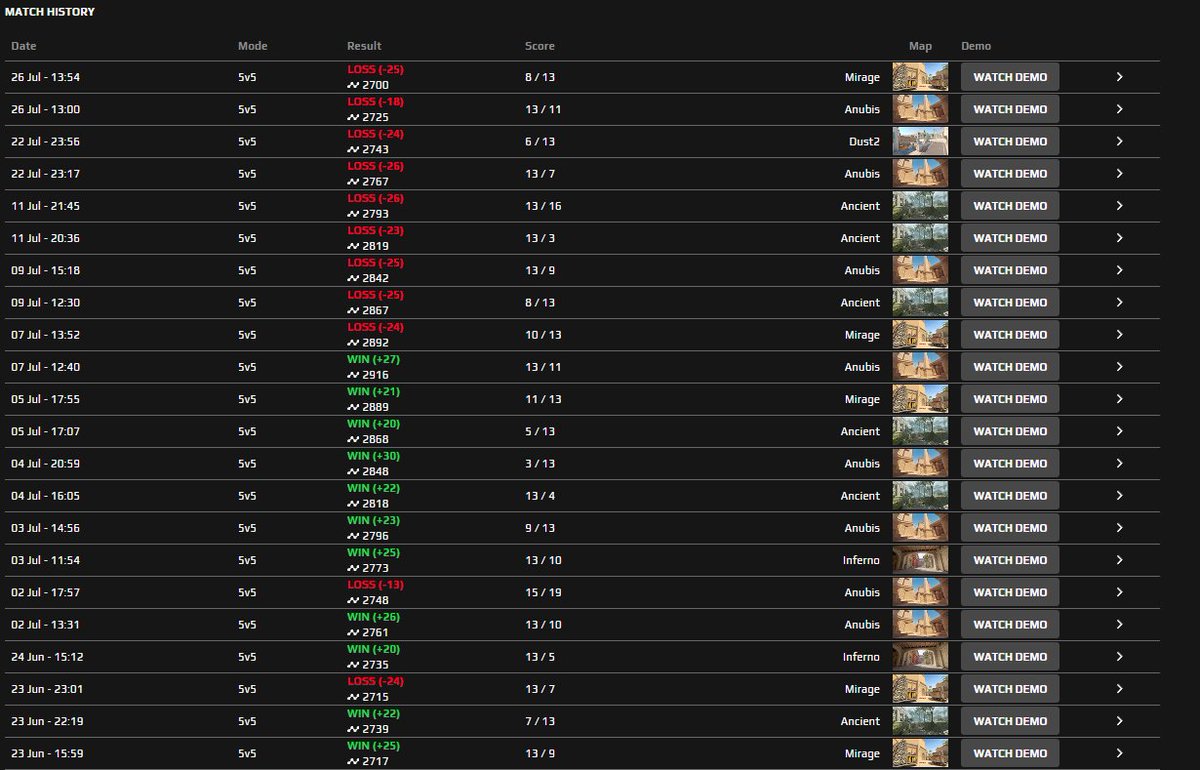Watch demo for 22 Jul 23:56 match
Image resolution: width=1200 pixels, height=770 pixels.
point(1010,141)
